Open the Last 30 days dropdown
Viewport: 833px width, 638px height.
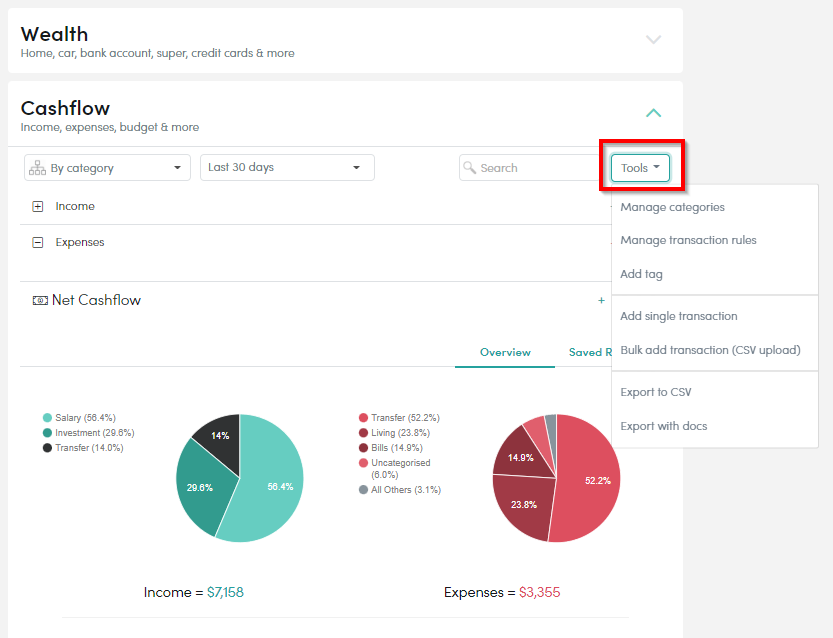click(x=287, y=168)
